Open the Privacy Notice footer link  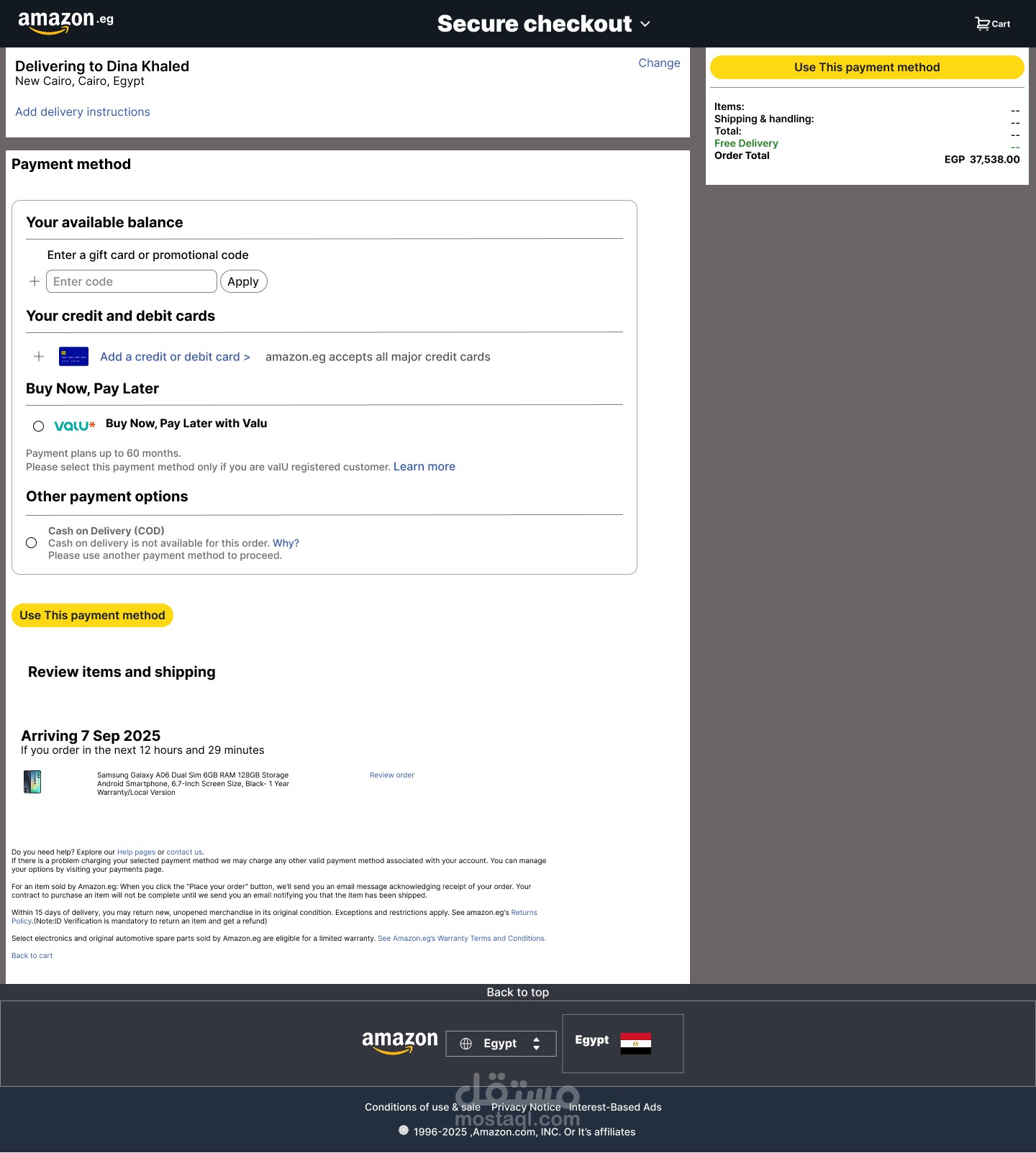[526, 1108]
